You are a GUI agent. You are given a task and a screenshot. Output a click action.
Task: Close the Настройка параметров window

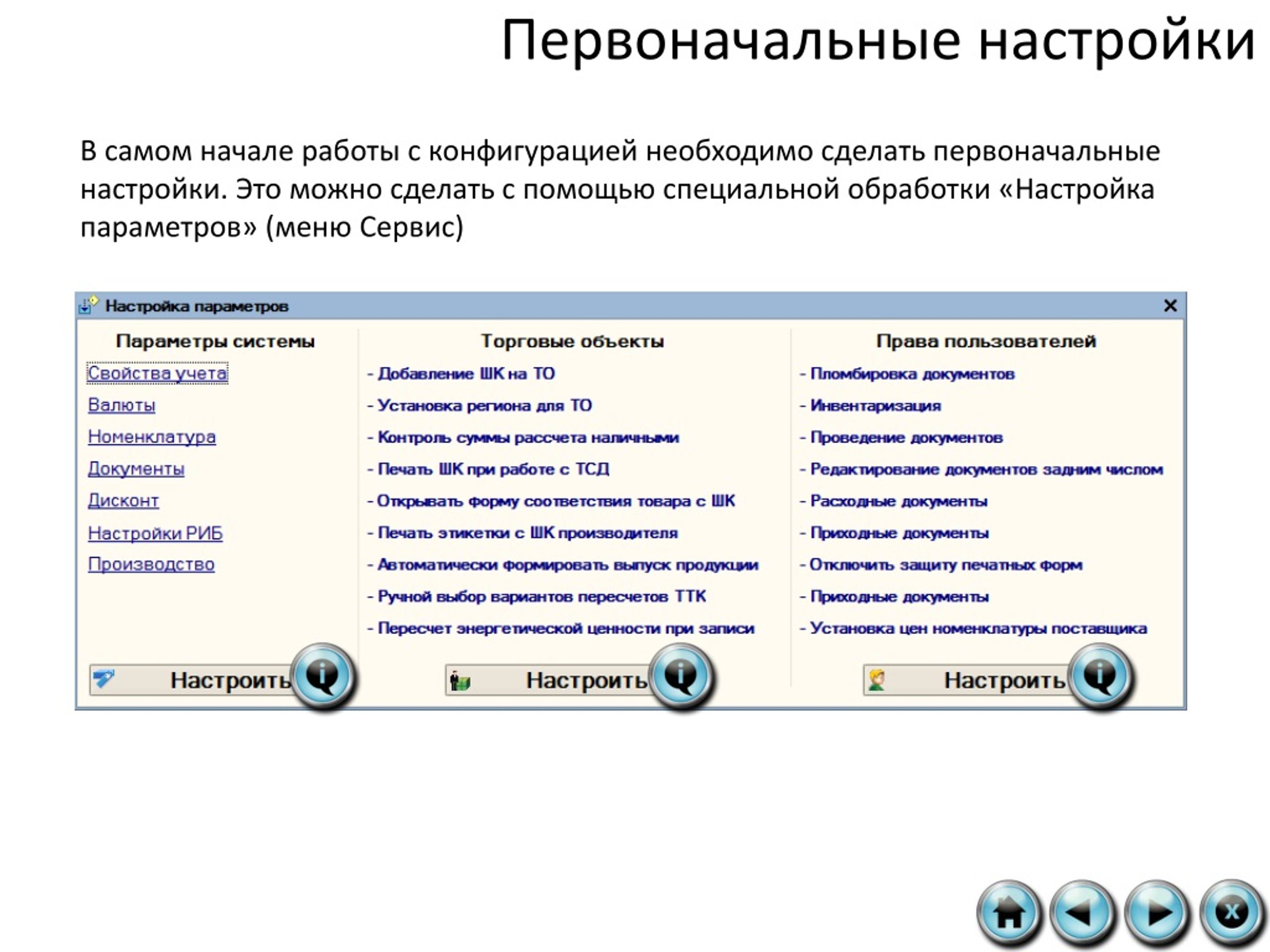1170,306
